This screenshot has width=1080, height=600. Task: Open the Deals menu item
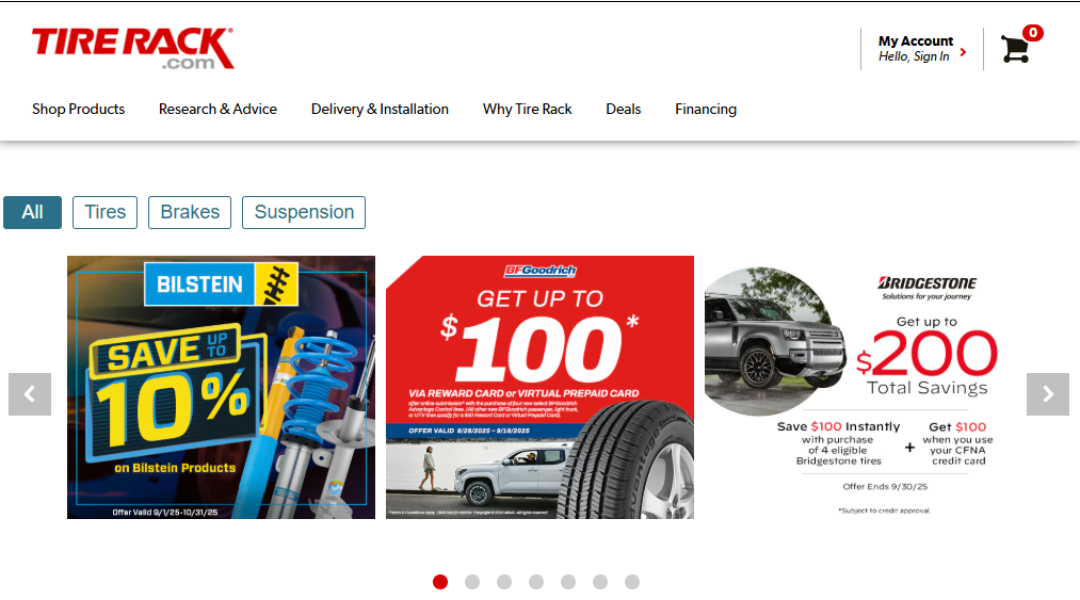pos(623,109)
